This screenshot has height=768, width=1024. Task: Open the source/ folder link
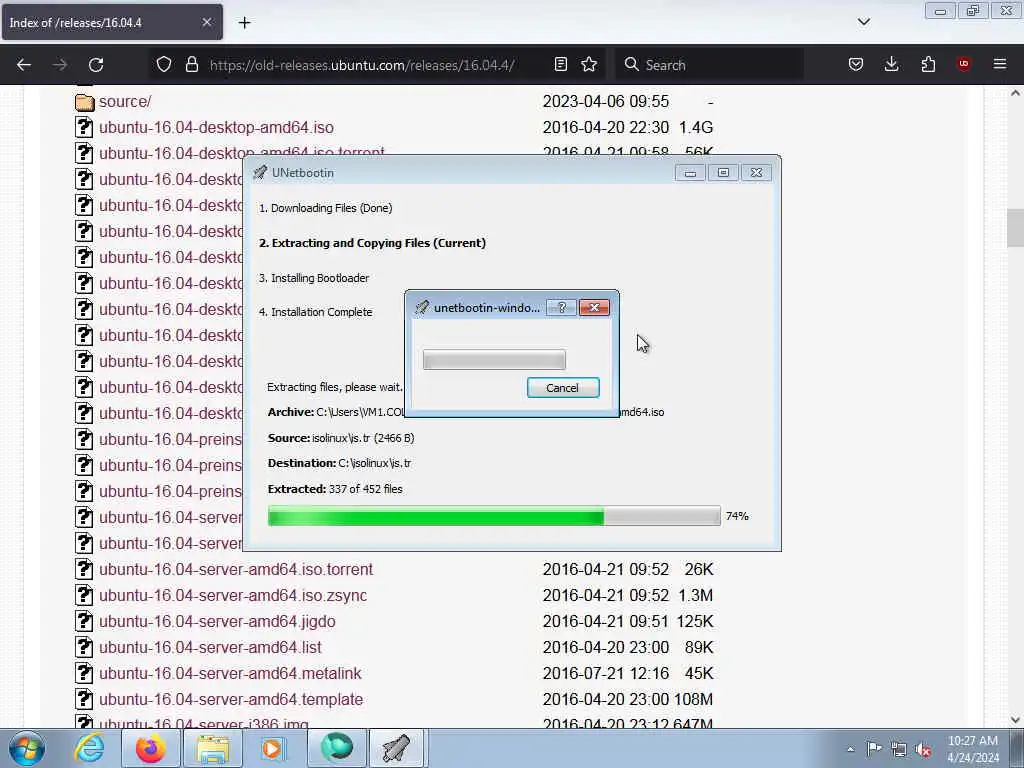(125, 101)
